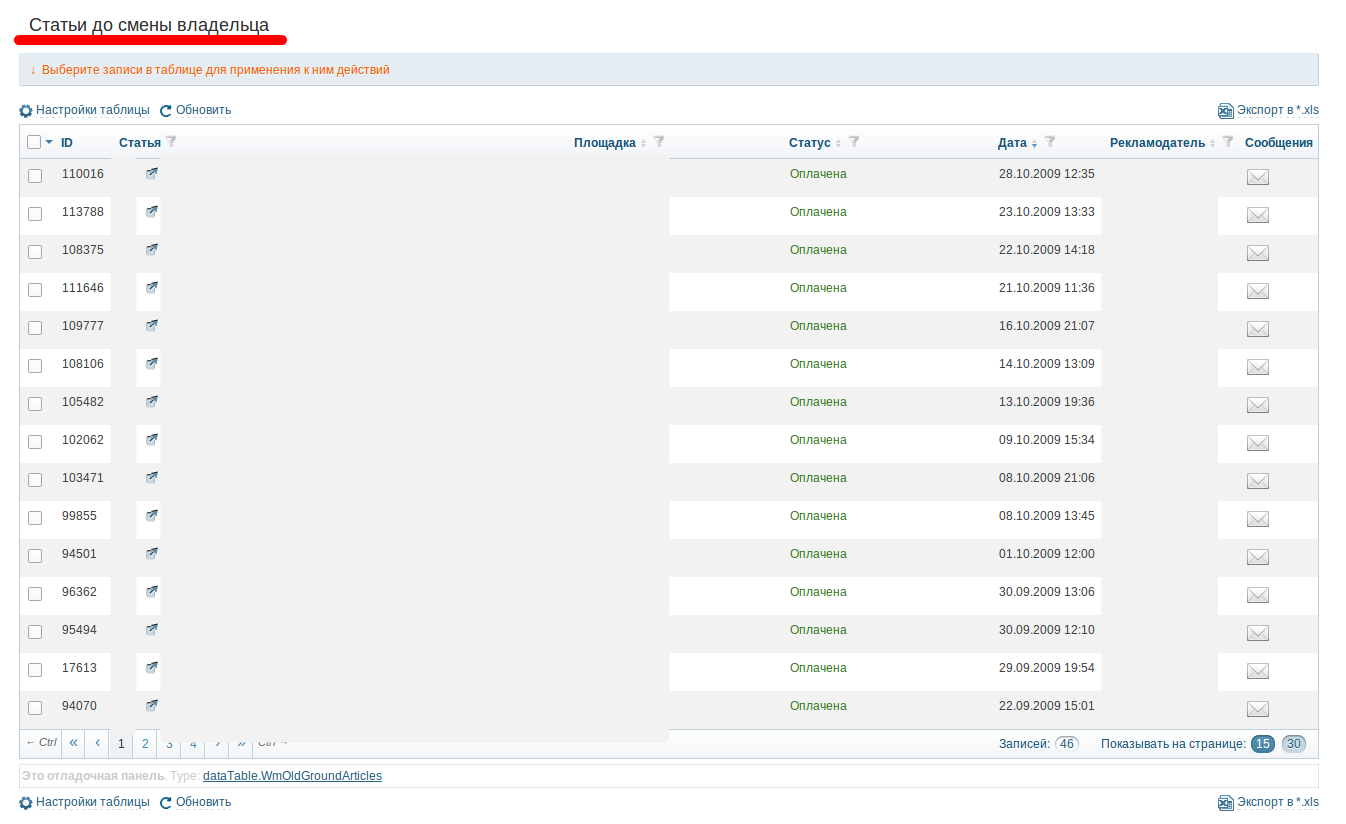Check the box for article 99855
This screenshot has height=824, width=1346.
click(35, 518)
